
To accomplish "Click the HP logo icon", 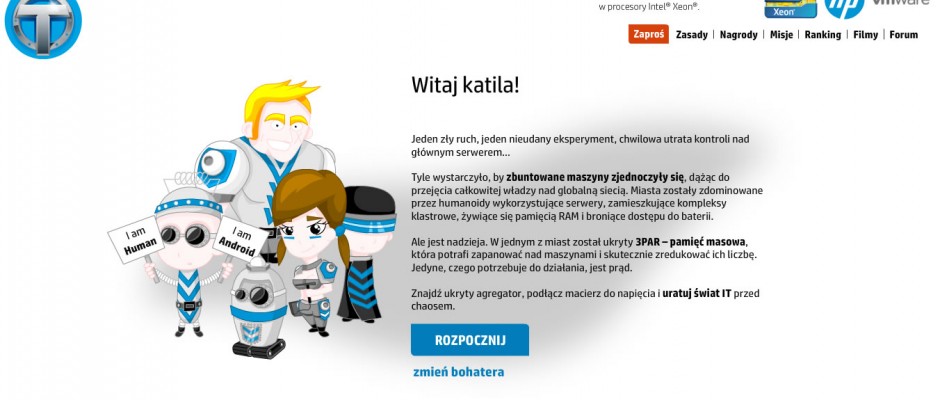I will [x=844, y=8].
